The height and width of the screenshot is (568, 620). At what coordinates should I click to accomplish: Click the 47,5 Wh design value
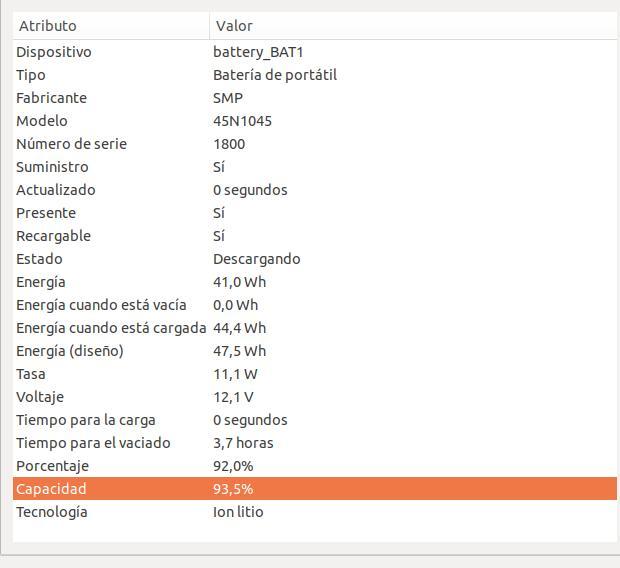coord(240,351)
